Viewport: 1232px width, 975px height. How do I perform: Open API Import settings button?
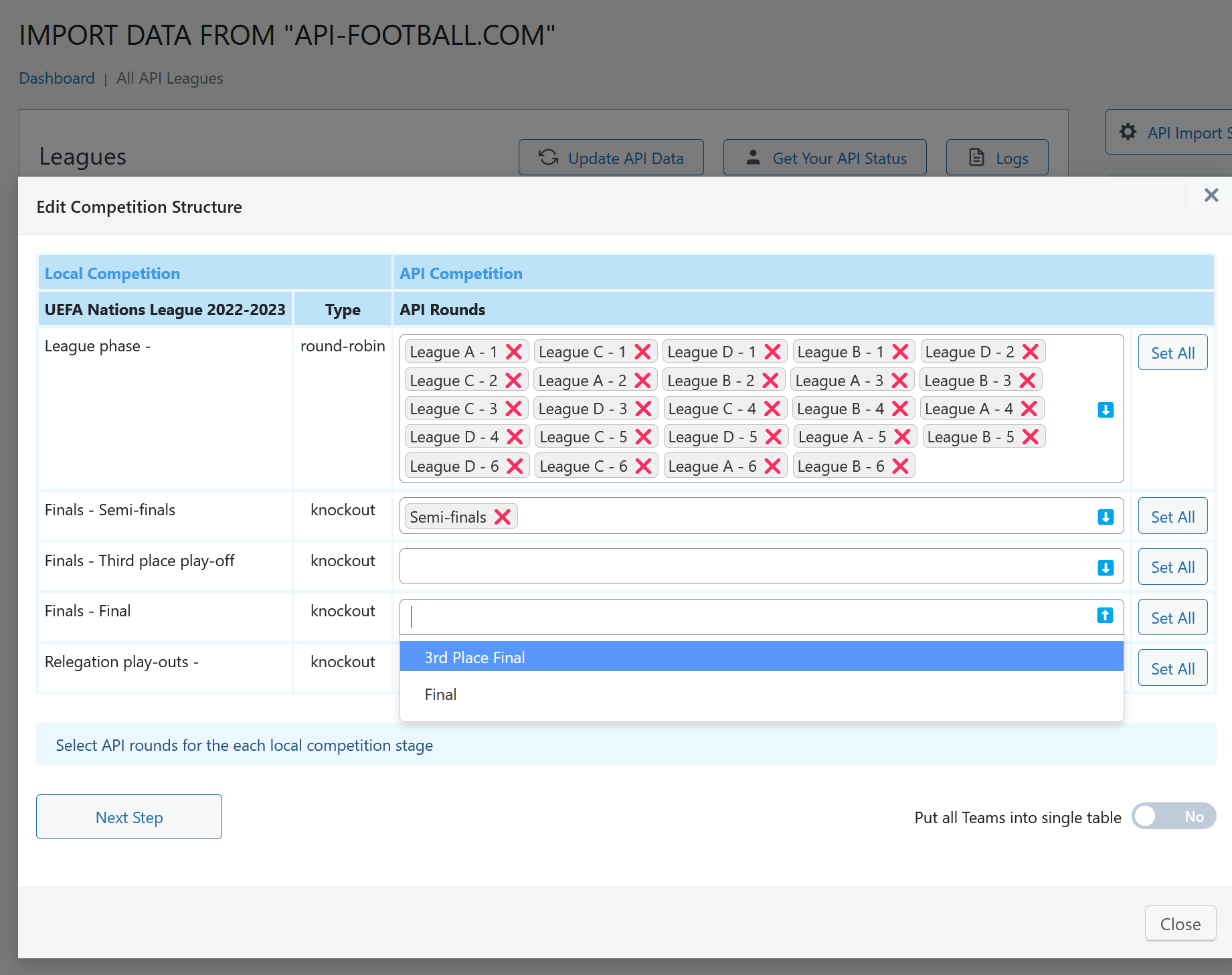coord(1168,132)
